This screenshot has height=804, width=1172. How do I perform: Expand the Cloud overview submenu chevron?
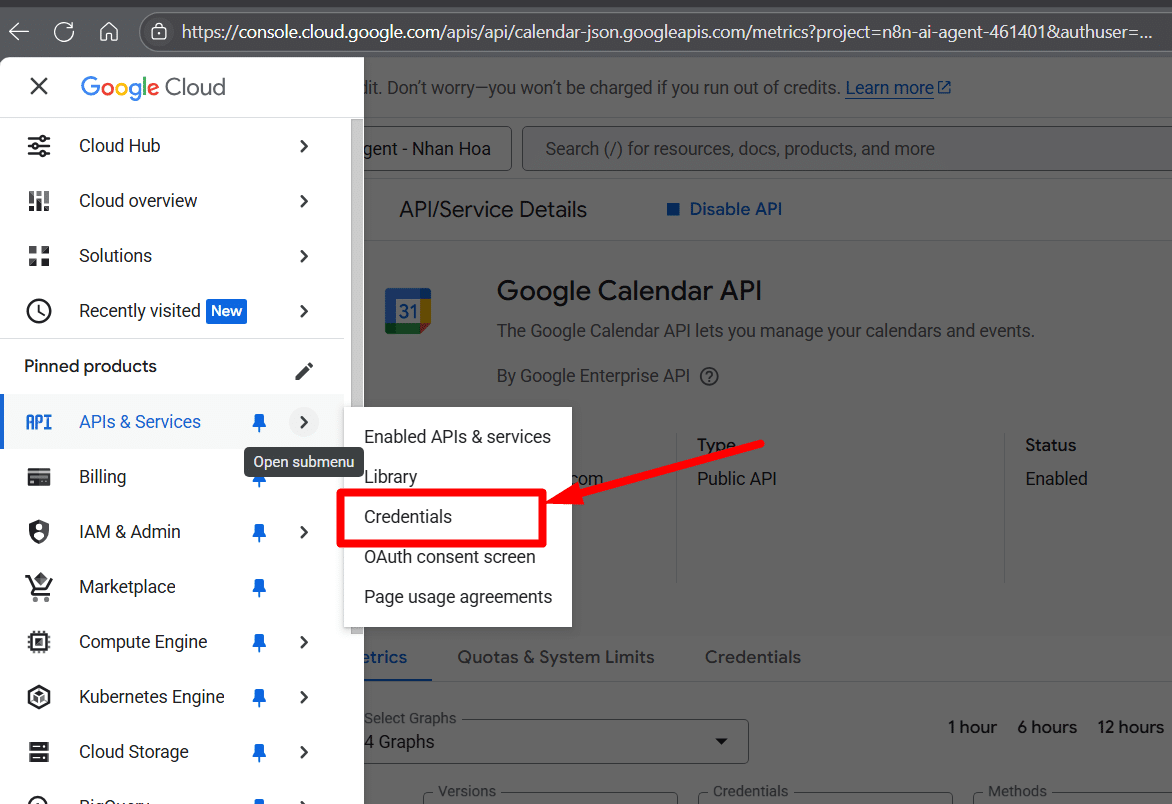coord(303,201)
